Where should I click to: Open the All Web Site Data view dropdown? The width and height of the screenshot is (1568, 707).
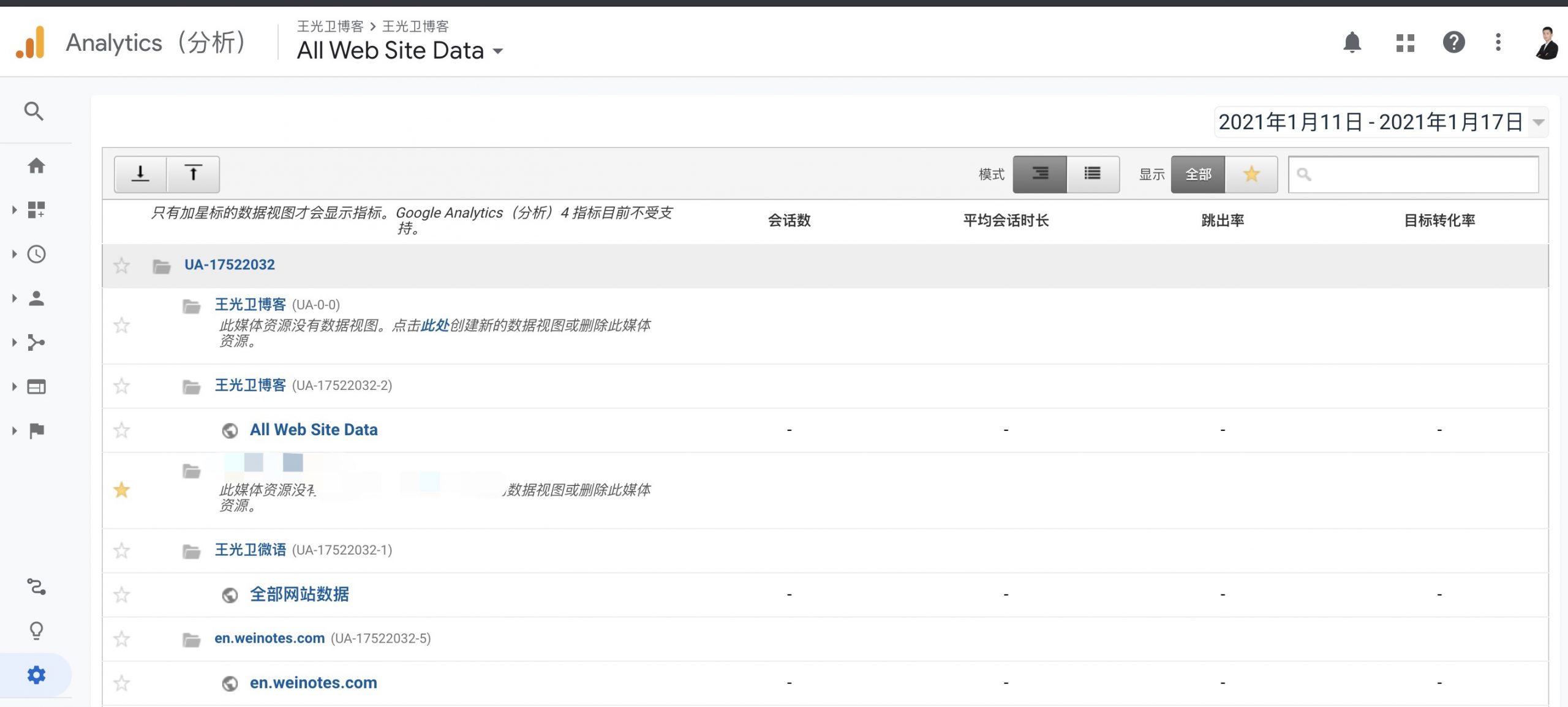coord(399,50)
